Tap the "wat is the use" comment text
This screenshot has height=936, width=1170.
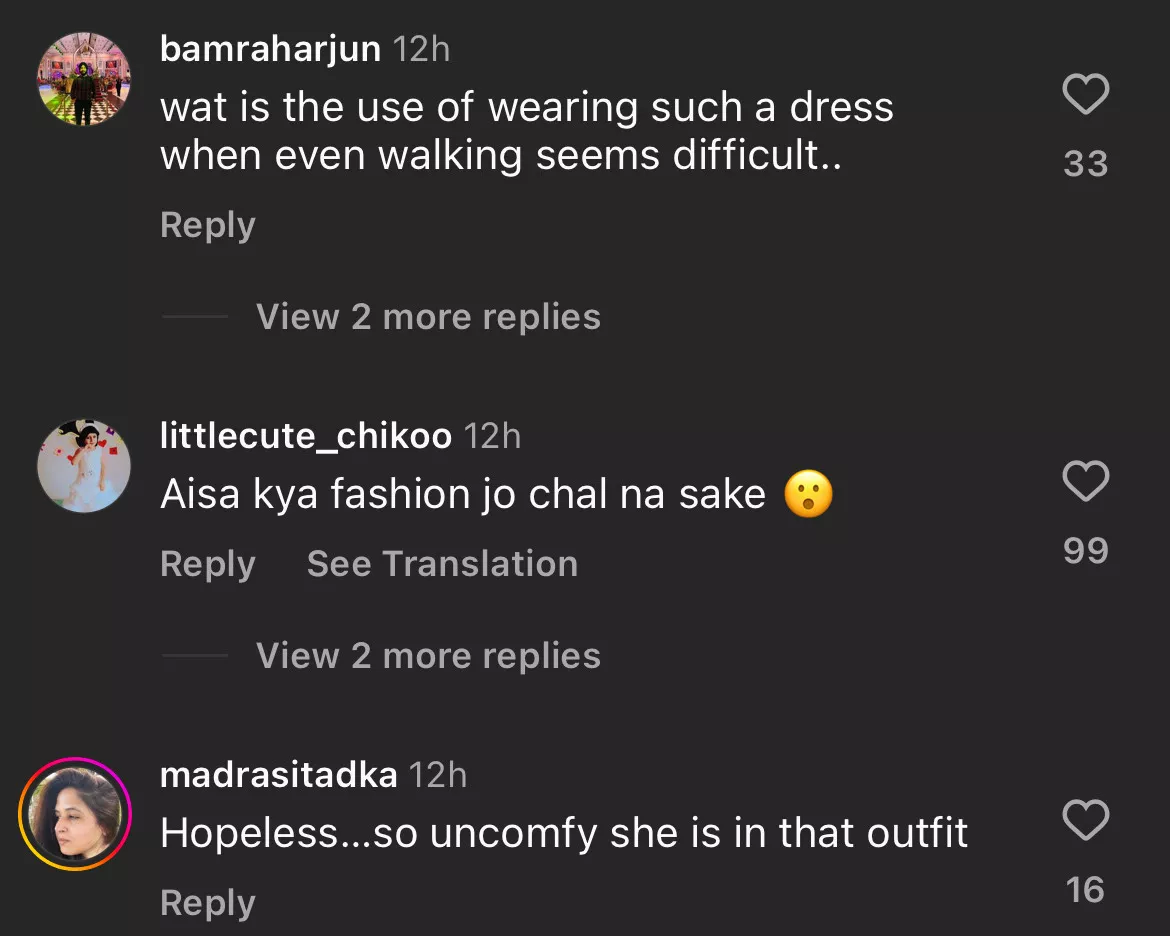click(x=526, y=131)
